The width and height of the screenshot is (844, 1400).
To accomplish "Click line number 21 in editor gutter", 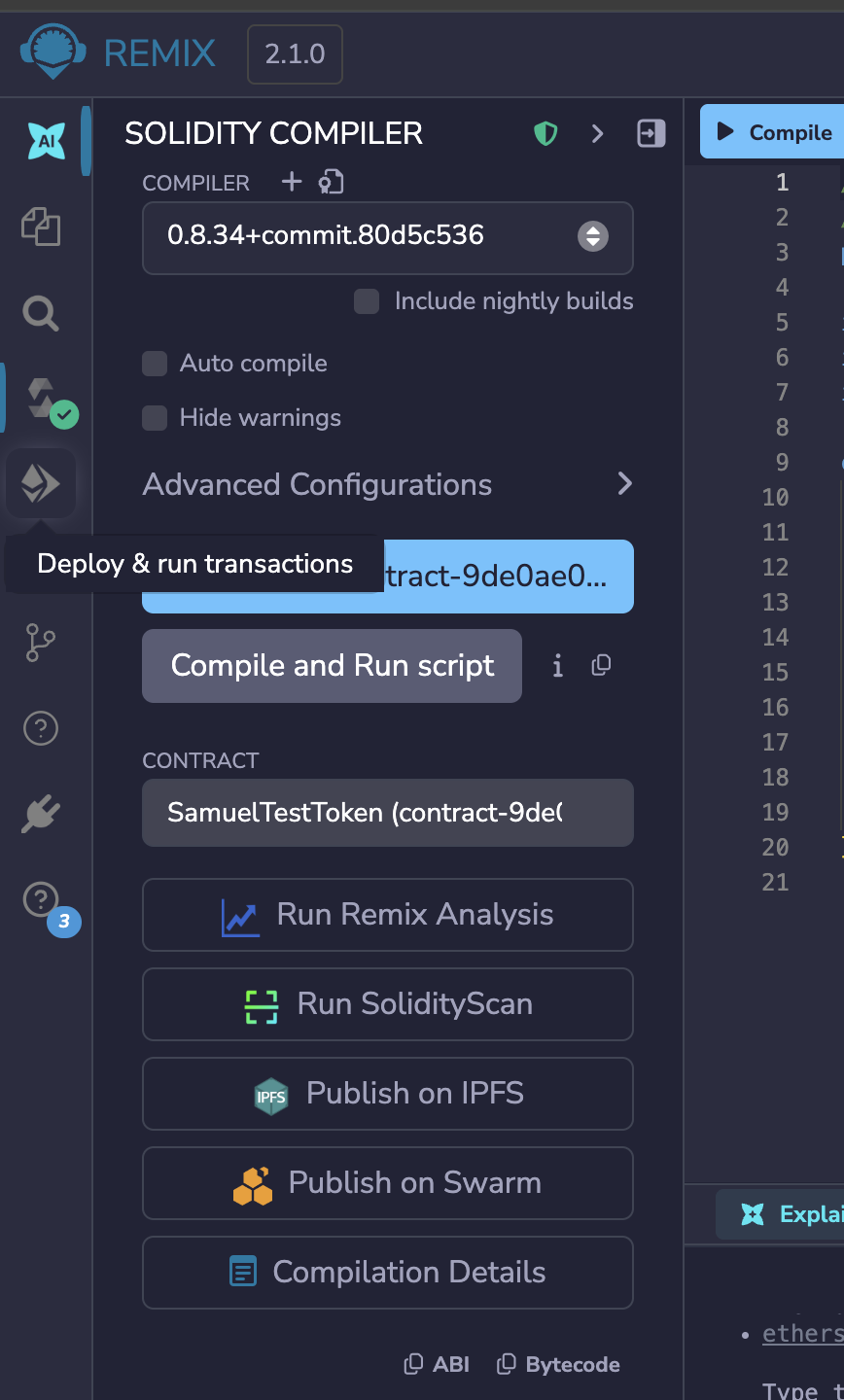I will click(775, 882).
